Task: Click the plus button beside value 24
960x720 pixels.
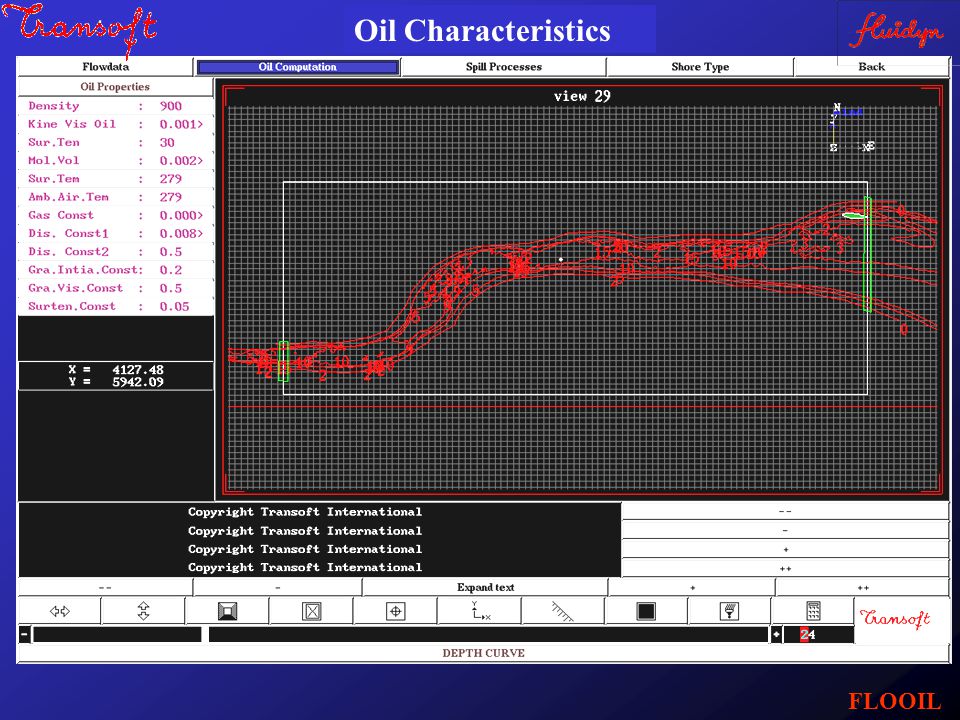Action: point(776,634)
